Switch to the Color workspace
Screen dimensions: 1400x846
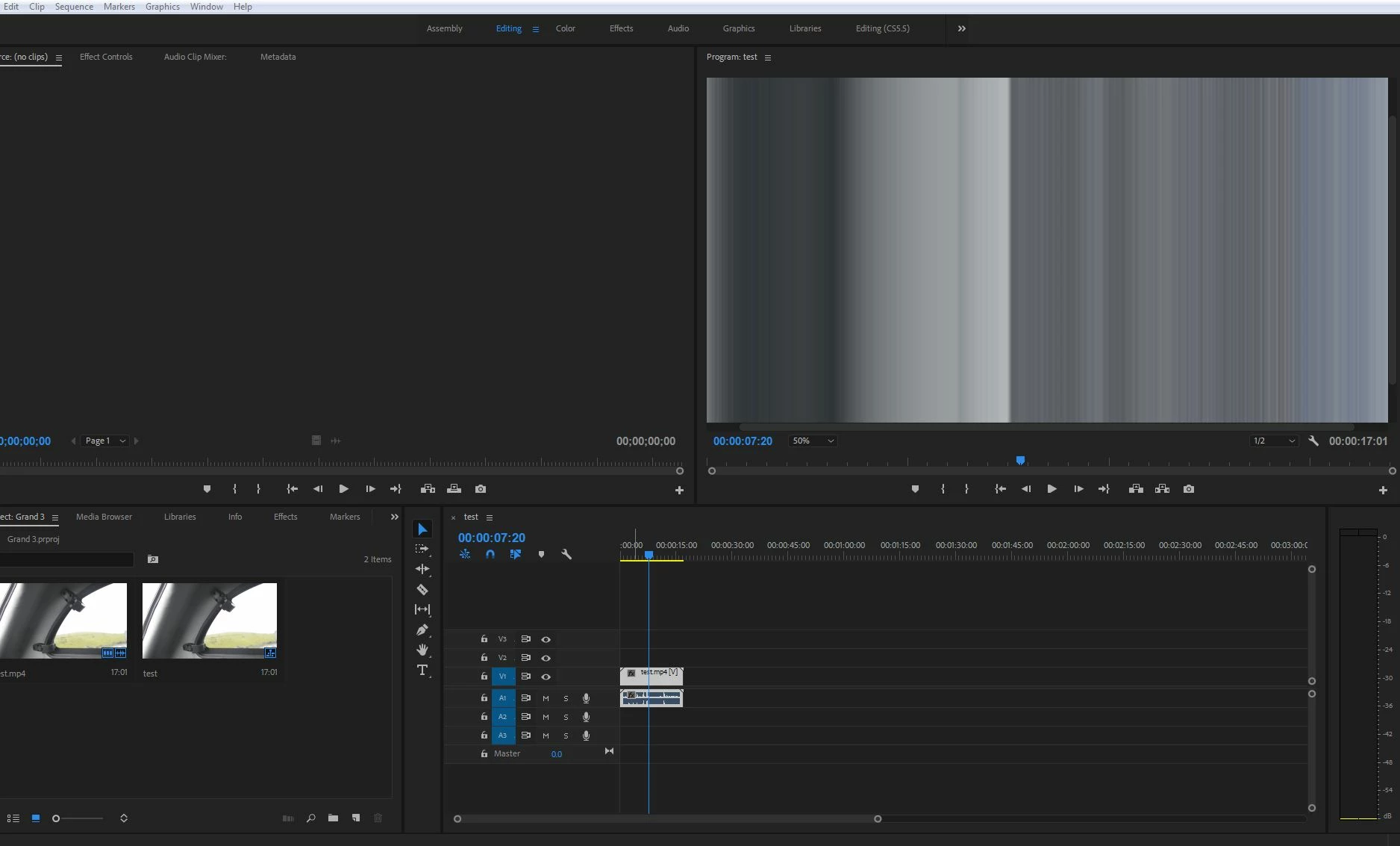click(566, 28)
